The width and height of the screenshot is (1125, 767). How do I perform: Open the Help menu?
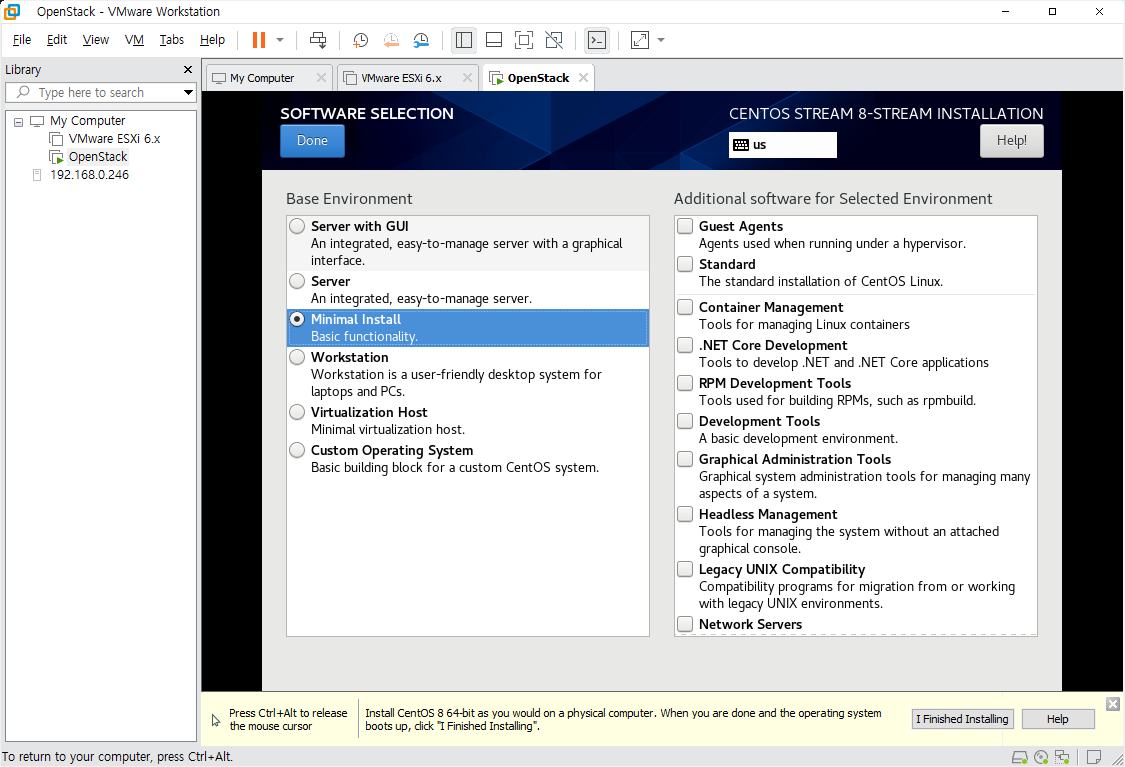click(212, 39)
